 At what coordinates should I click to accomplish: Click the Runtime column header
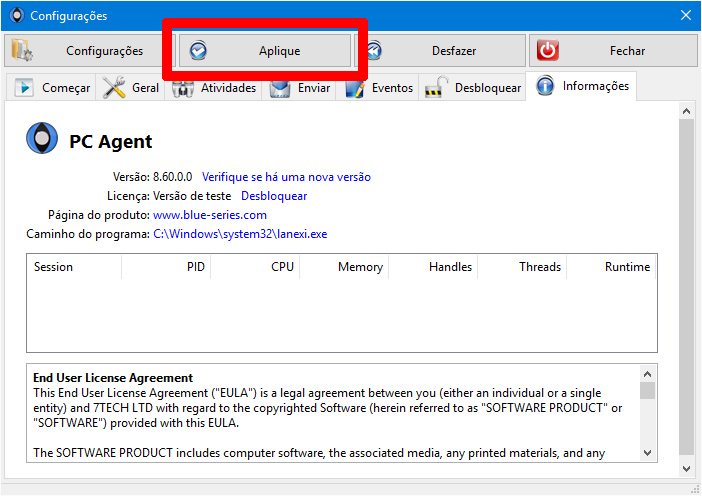(x=611, y=267)
